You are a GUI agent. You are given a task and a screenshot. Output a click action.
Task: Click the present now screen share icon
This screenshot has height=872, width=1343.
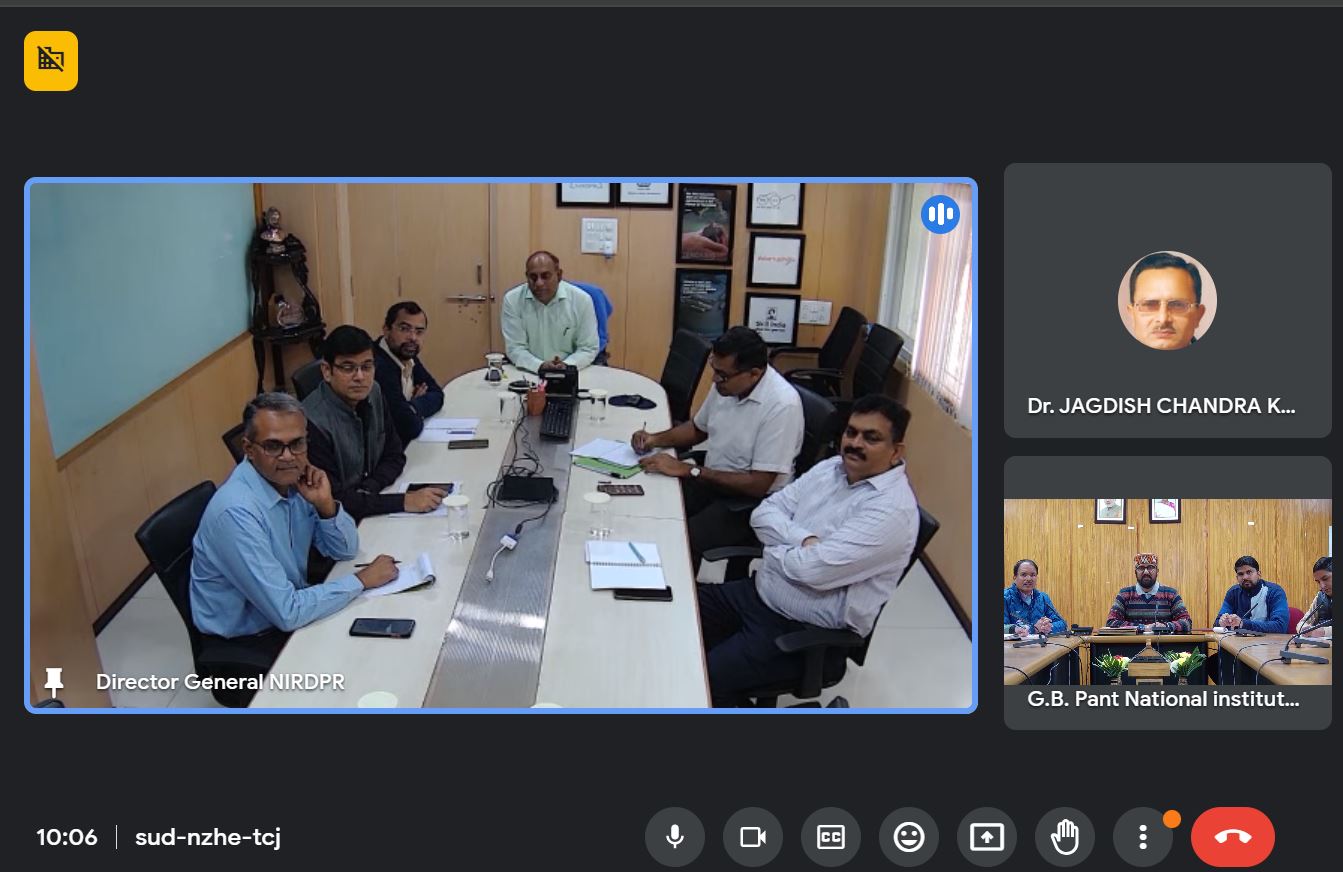pyautogui.click(x=986, y=837)
